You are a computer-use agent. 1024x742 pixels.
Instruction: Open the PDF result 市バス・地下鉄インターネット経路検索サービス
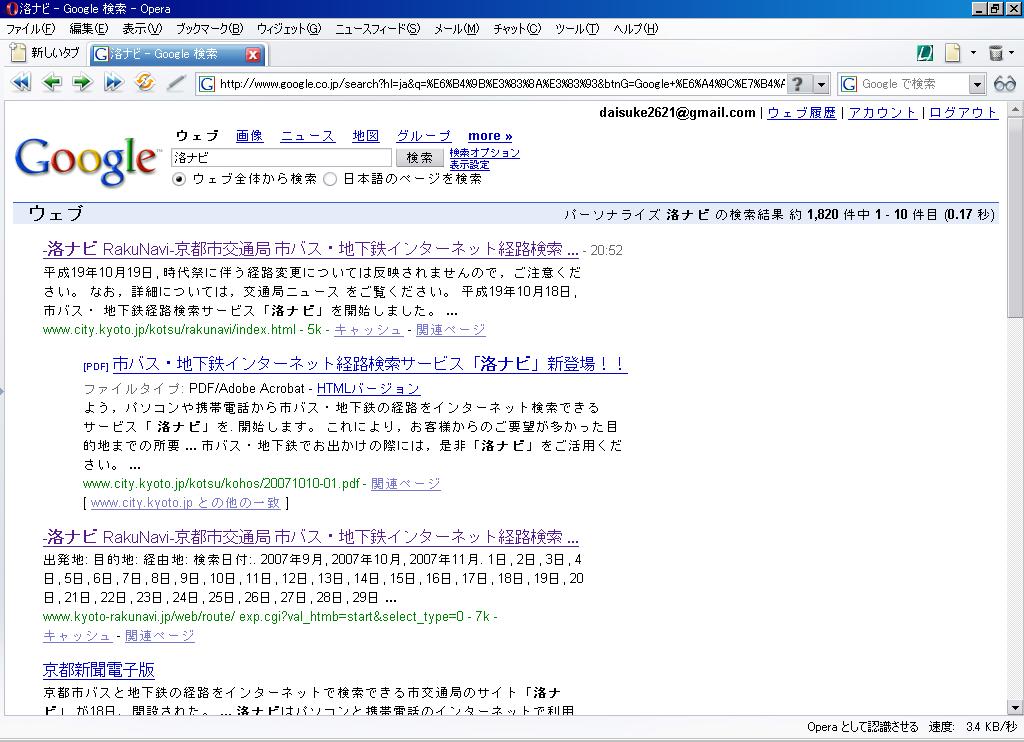[x=370, y=364]
